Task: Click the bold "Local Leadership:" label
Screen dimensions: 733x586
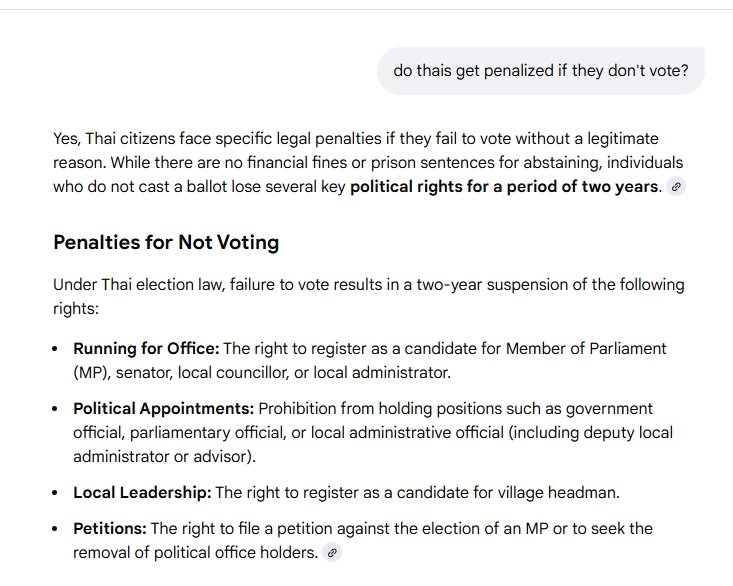Action: coord(142,493)
